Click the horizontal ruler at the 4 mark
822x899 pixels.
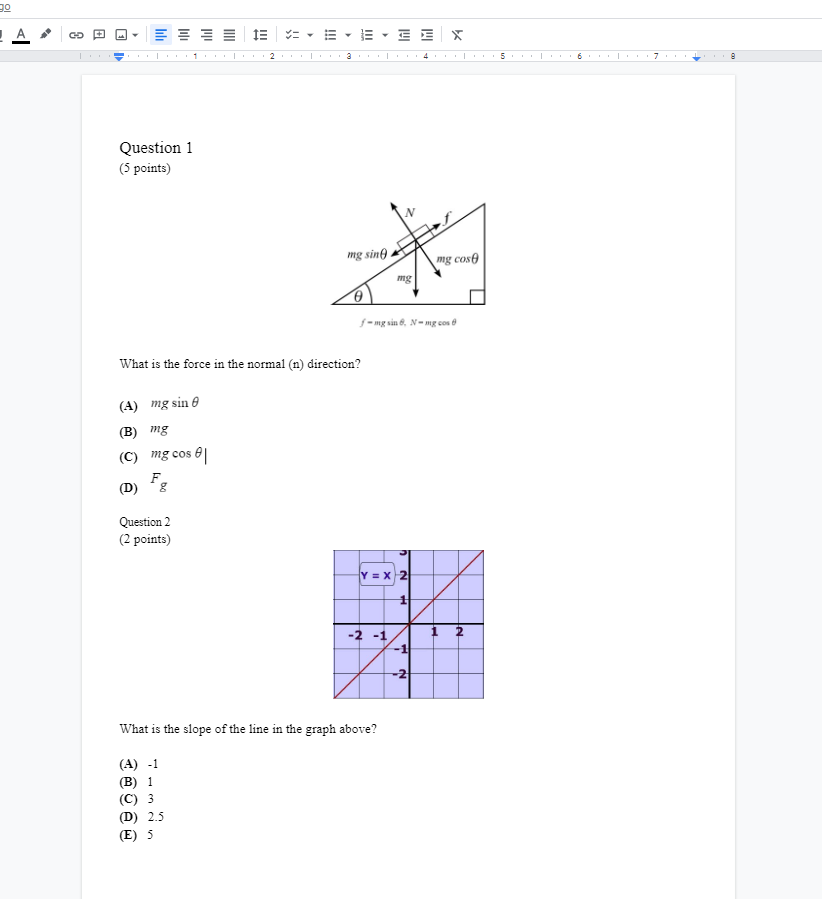click(425, 56)
